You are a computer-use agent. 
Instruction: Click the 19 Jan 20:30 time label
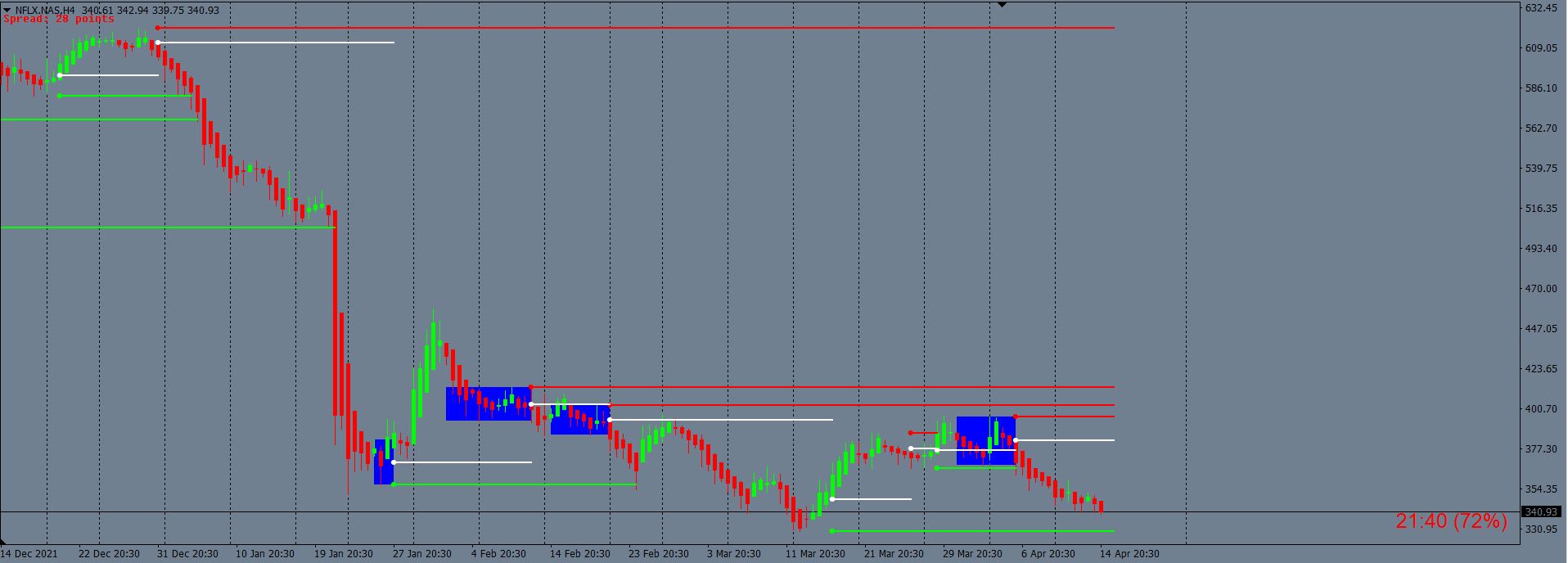point(343,554)
